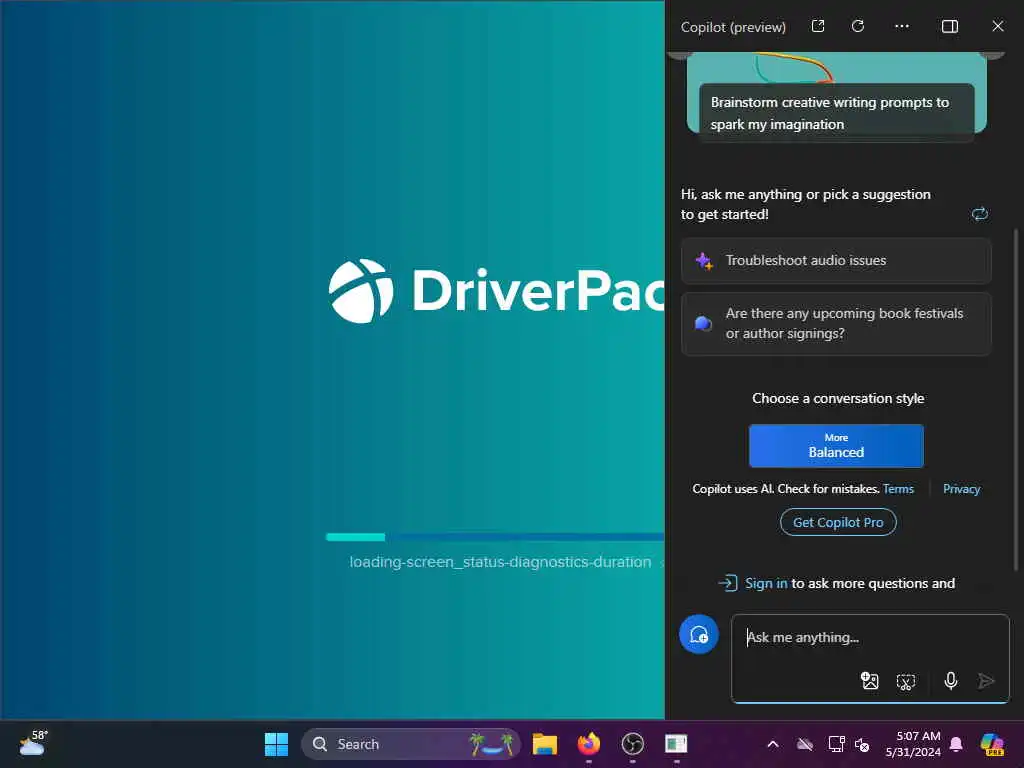Pick the book festivals suggestion
Screen dimensions: 1024x768
point(836,324)
